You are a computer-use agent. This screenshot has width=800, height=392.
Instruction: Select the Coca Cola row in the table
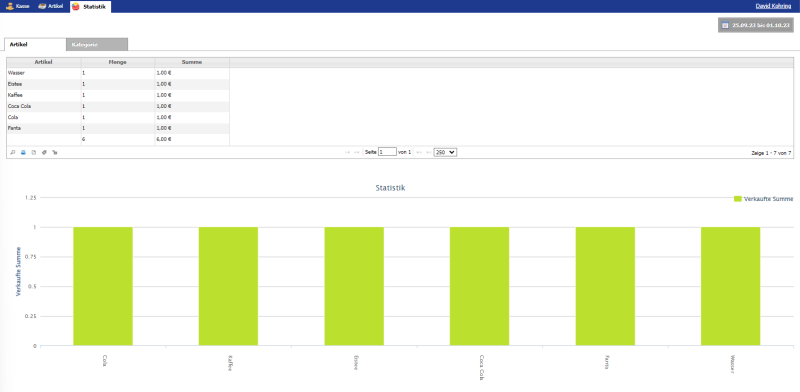(118, 106)
